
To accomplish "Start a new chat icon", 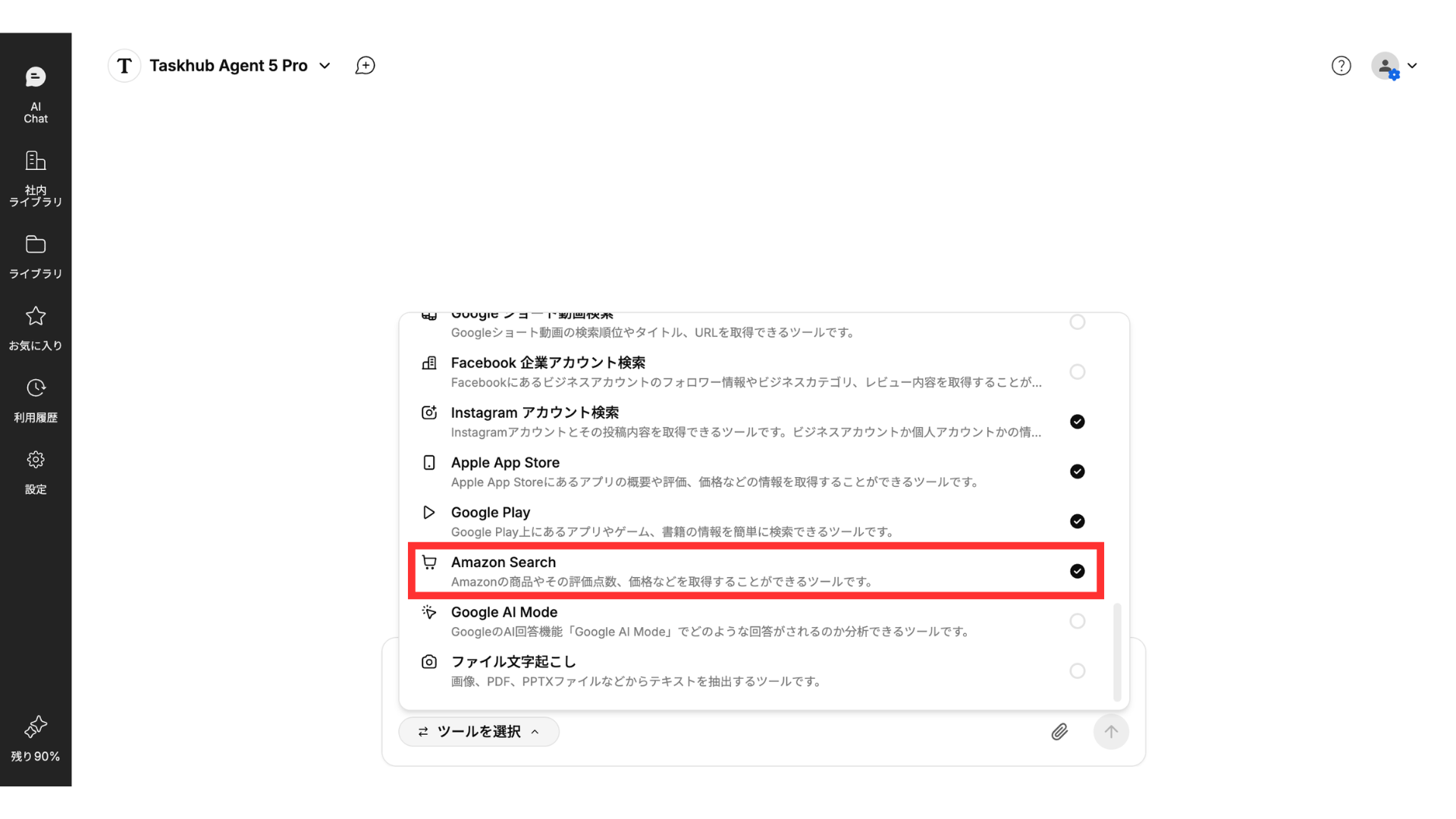I will (x=365, y=66).
